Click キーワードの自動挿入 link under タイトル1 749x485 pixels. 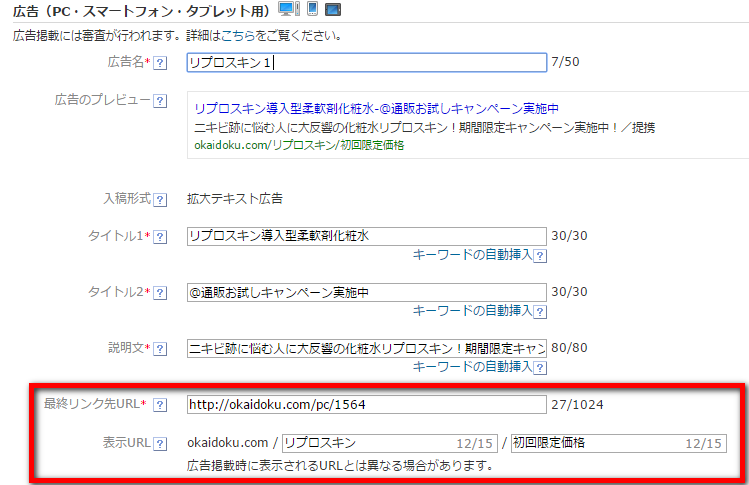(x=472, y=255)
